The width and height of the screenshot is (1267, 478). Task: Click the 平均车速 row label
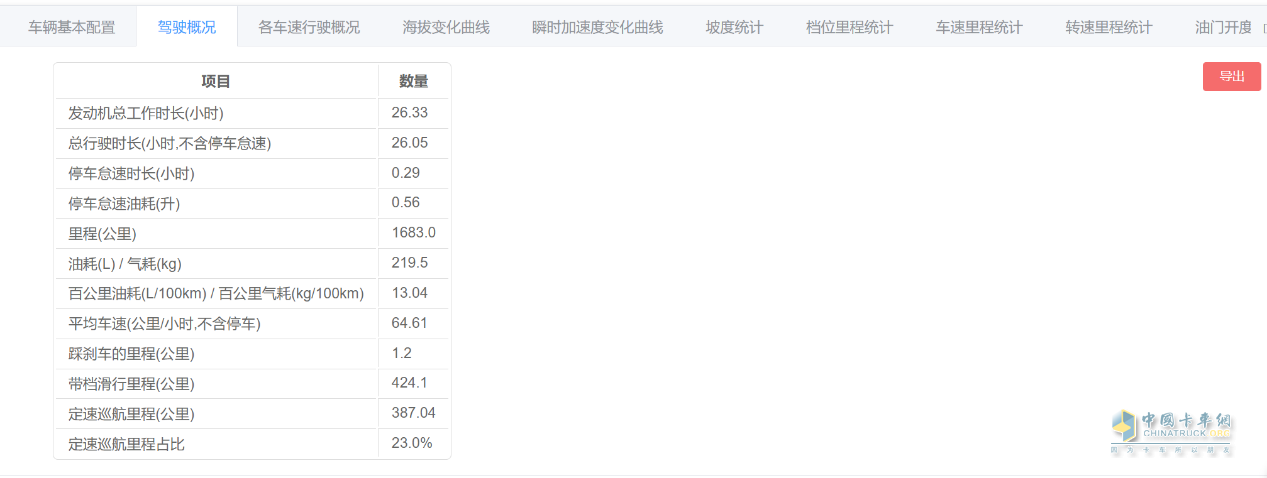[x=165, y=323]
